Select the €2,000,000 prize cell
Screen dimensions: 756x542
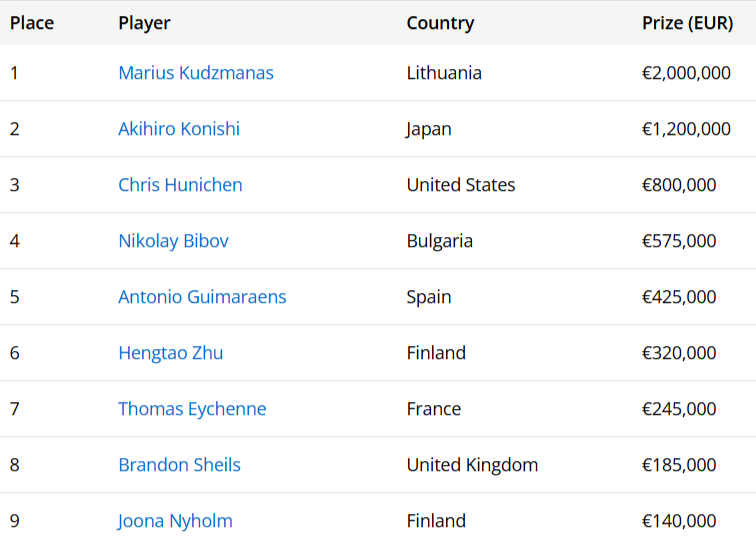(x=686, y=73)
